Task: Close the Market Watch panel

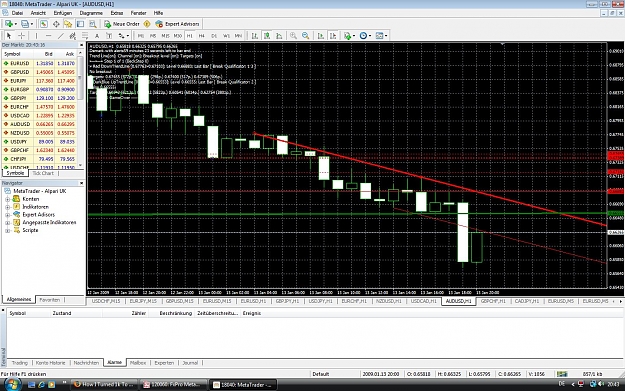Action: point(81,45)
